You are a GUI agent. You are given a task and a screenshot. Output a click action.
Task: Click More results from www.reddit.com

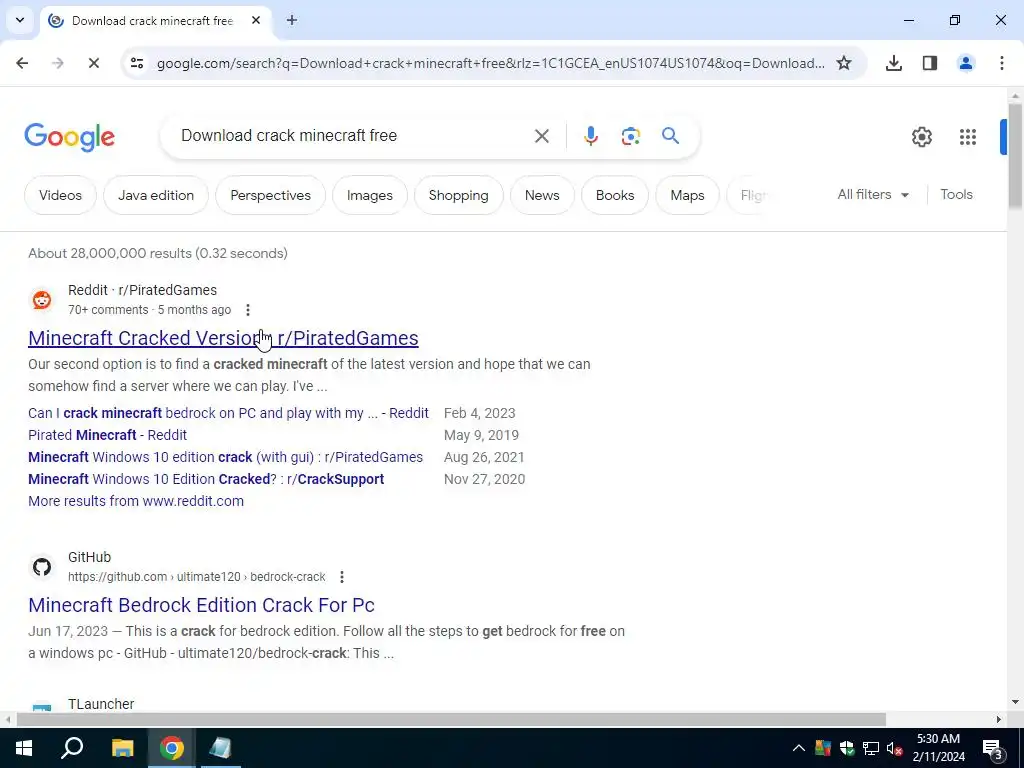(136, 501)
